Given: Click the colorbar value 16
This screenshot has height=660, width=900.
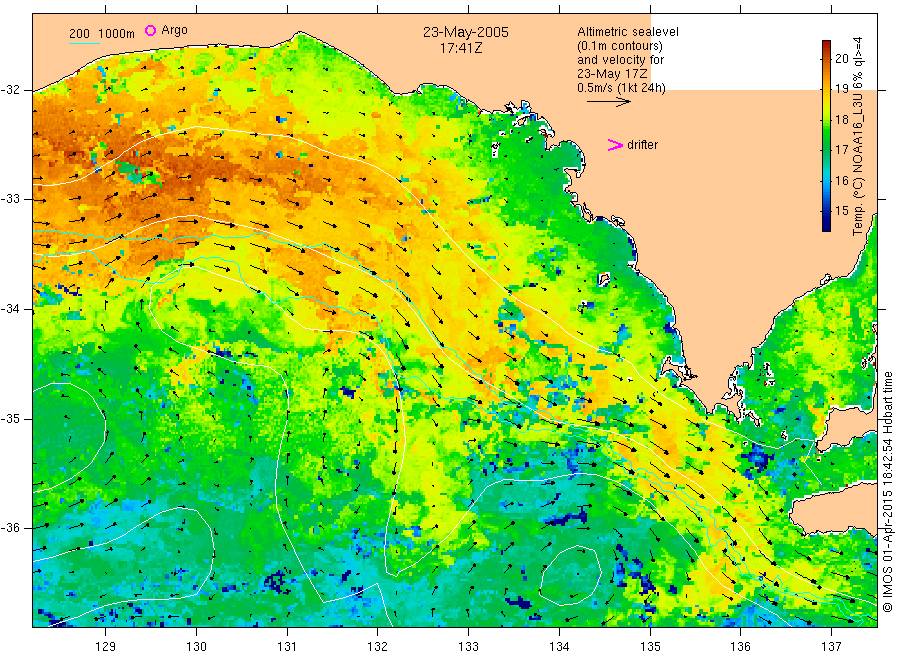Looking at the screenshot, I should coord(841,180).
